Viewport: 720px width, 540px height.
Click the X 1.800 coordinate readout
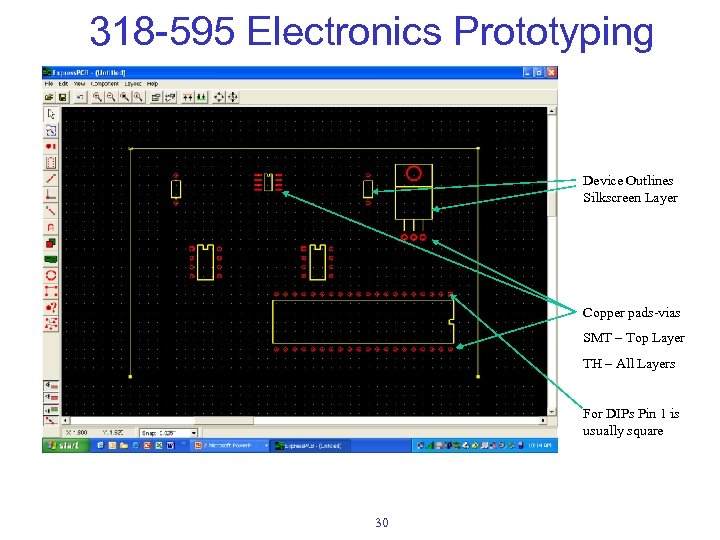pyautogui.click(x=77, y=433)
